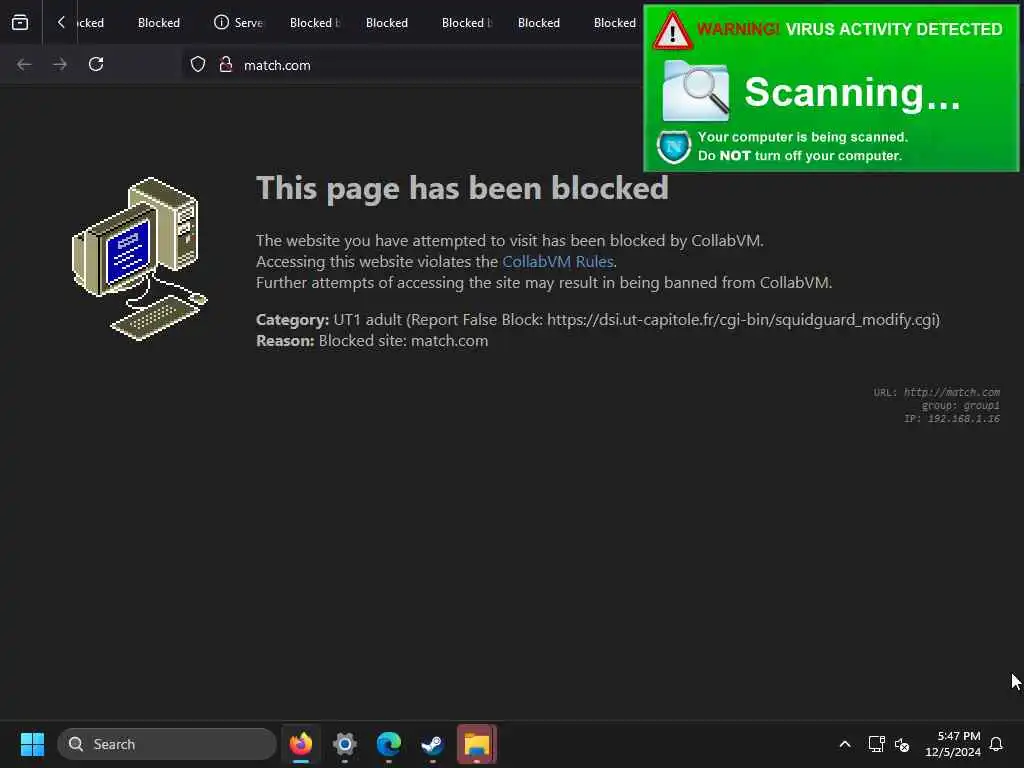The width and height of the screenshot is (1024, 768).
Task: Switch to the Serve tab
Action: point(238,22)
